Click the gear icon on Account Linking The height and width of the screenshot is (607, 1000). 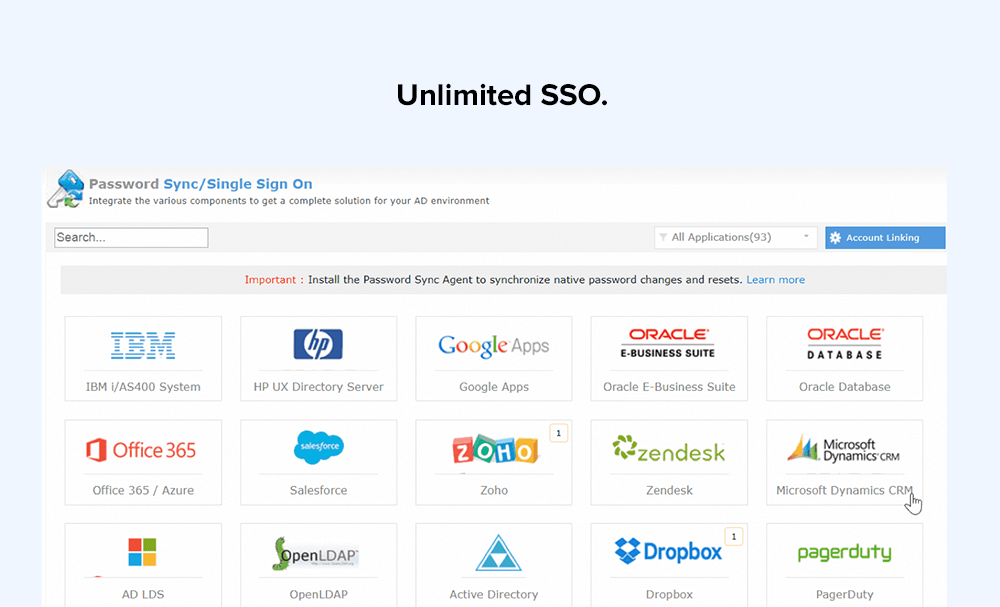pyautogui.click(x=835, y=238)
